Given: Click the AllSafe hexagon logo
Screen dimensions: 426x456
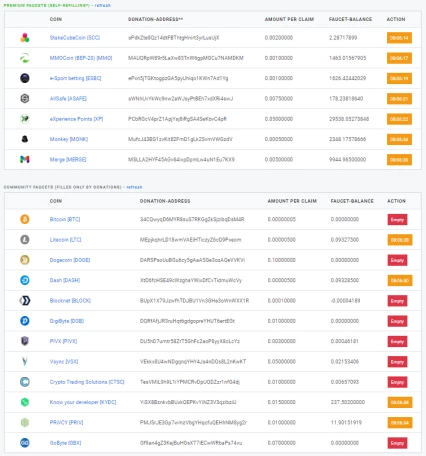Looking at the screenshot, I should (x=25, y=99).
